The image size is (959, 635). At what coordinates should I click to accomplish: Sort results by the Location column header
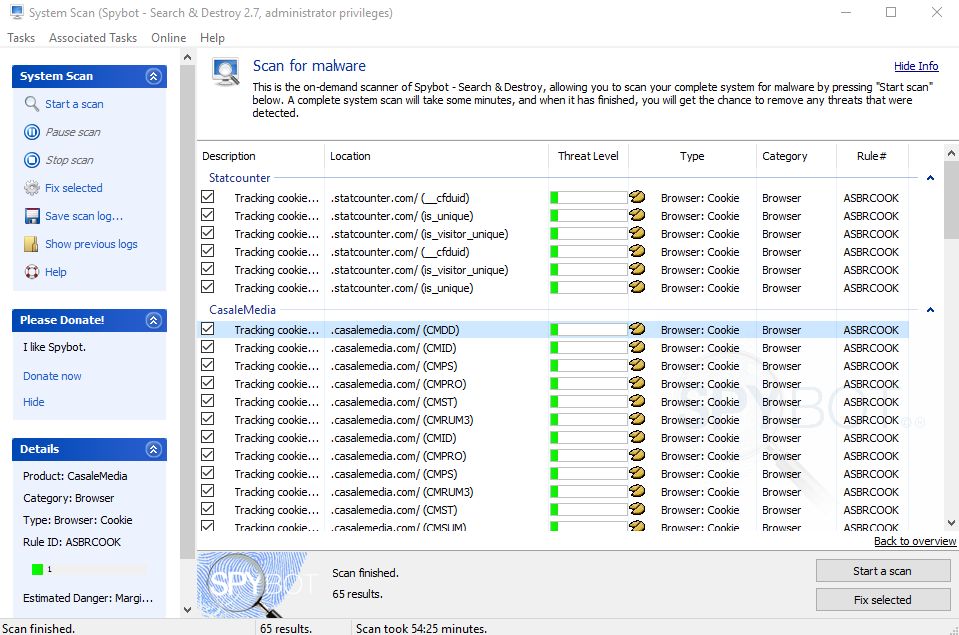(x=436, y=156)
